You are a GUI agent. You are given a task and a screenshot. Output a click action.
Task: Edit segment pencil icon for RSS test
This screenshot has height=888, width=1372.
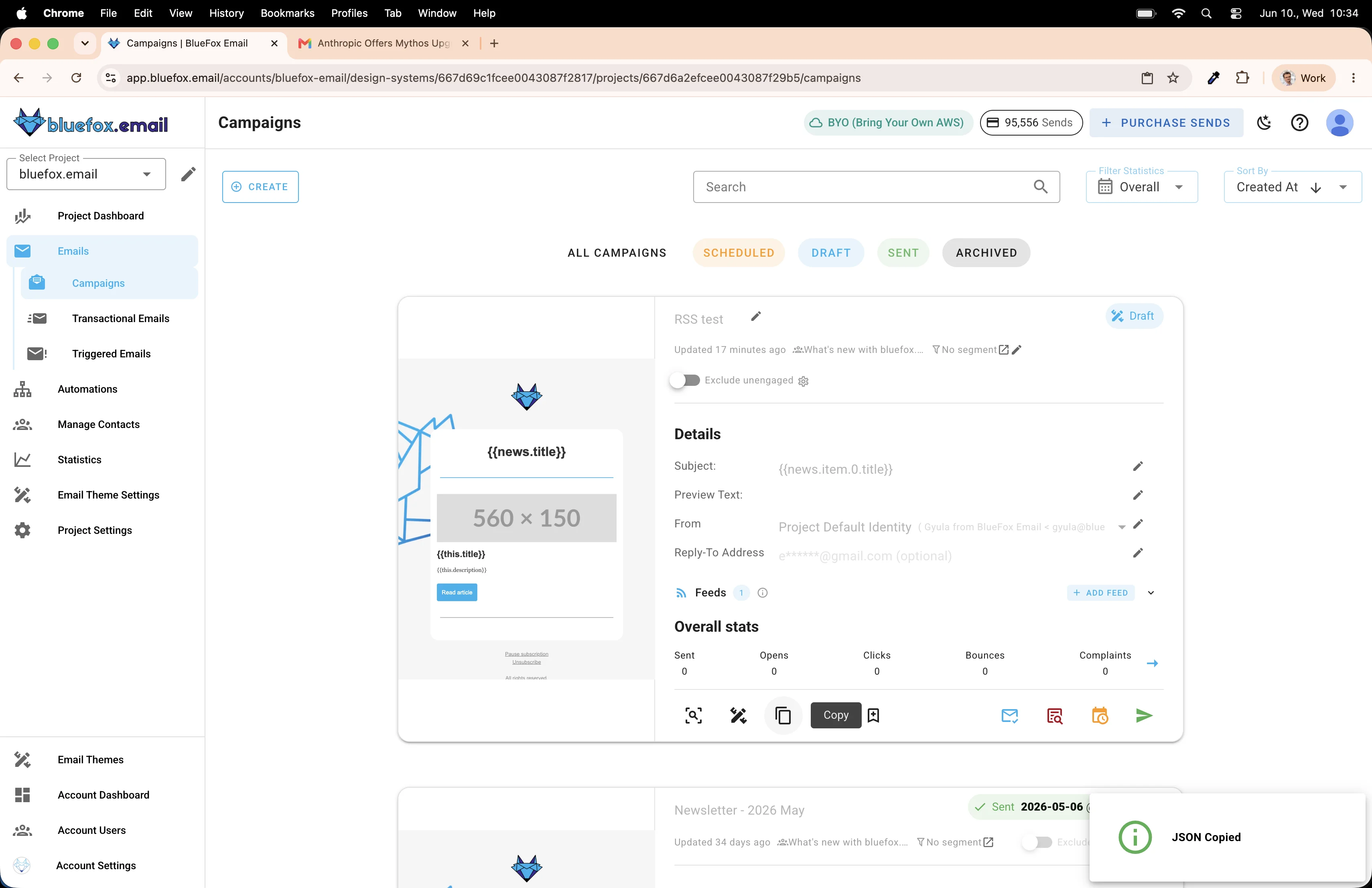[x=1017, y=350]
